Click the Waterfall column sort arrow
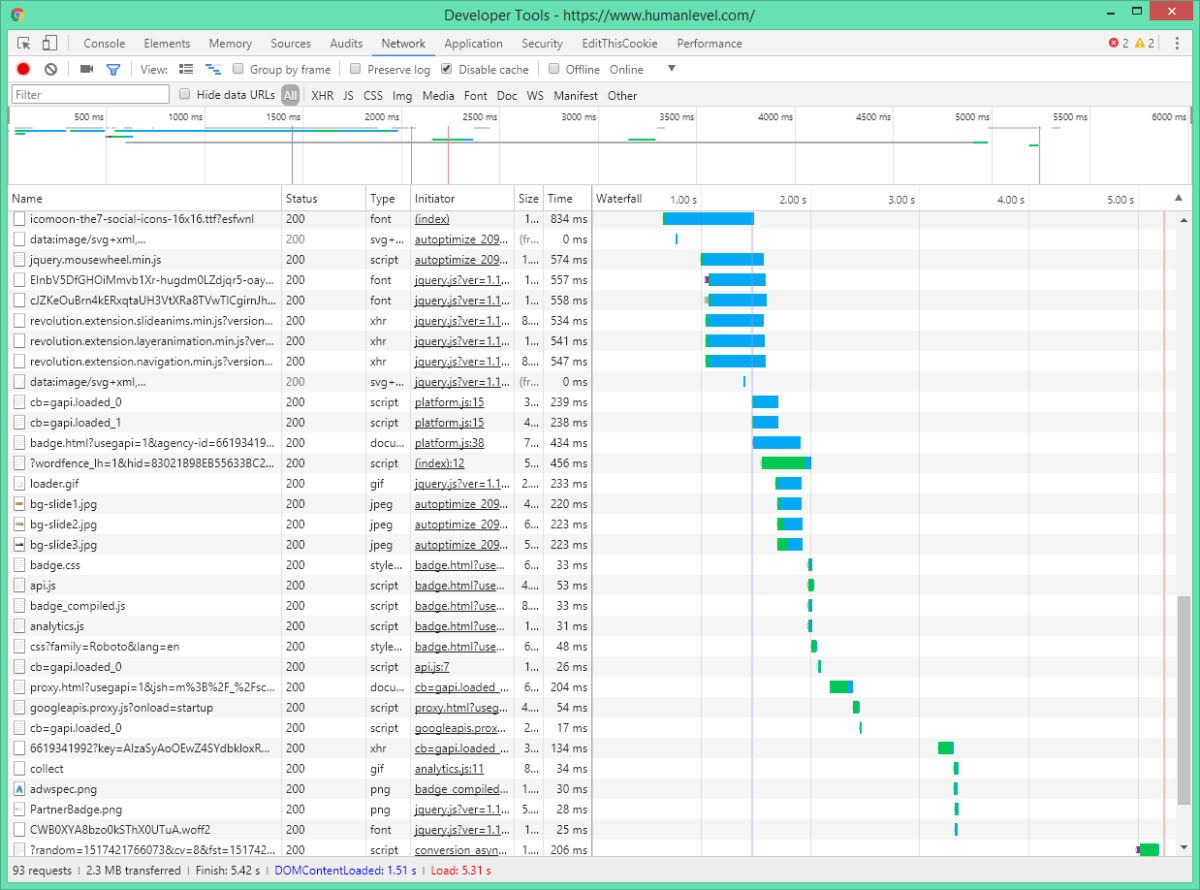The height and width of the screenshot is (890, 1200). click(1177, 198)
